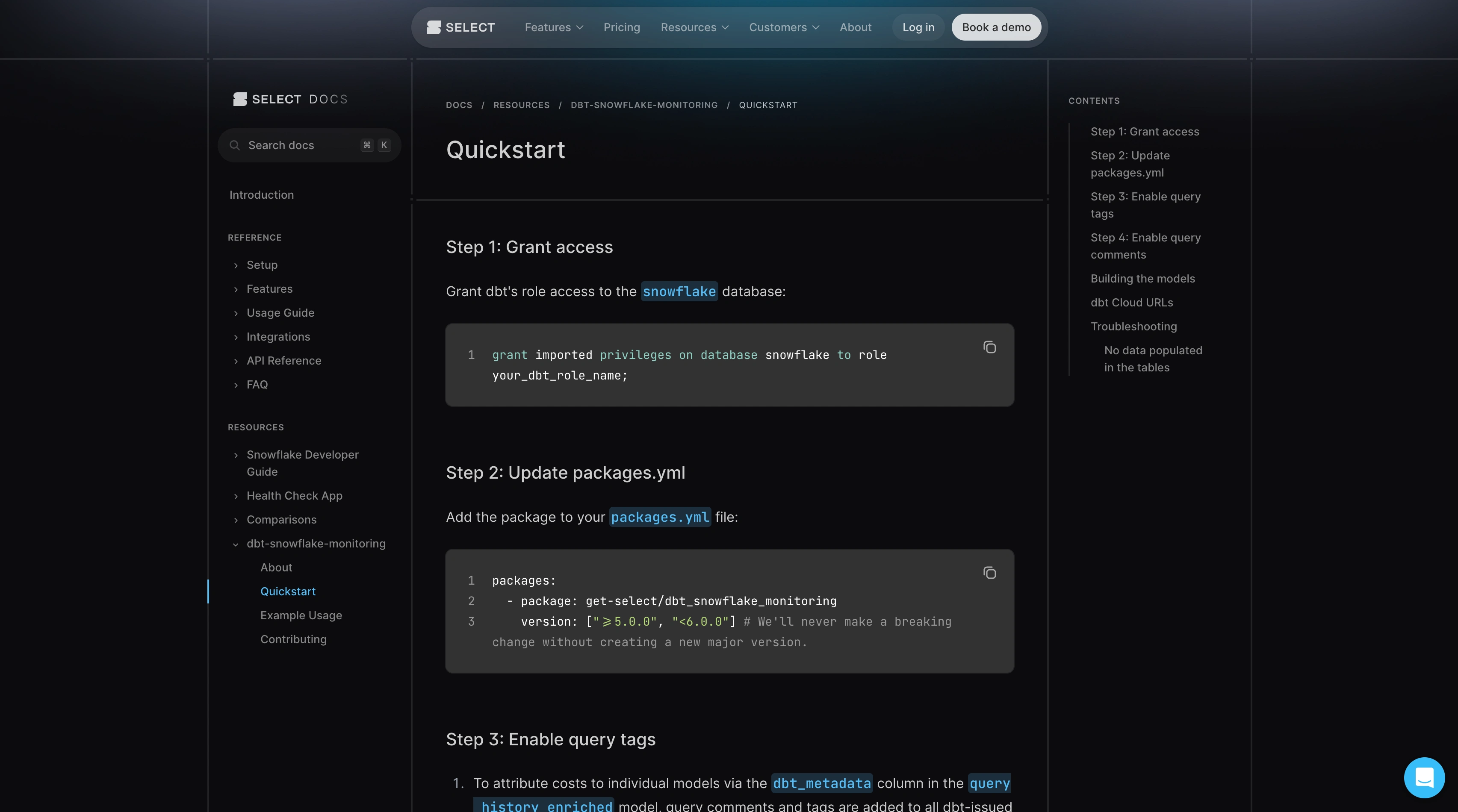Copy the grant privileges code snippet
This screenshot has width=1458, height=812.
(x=989, y=347)
